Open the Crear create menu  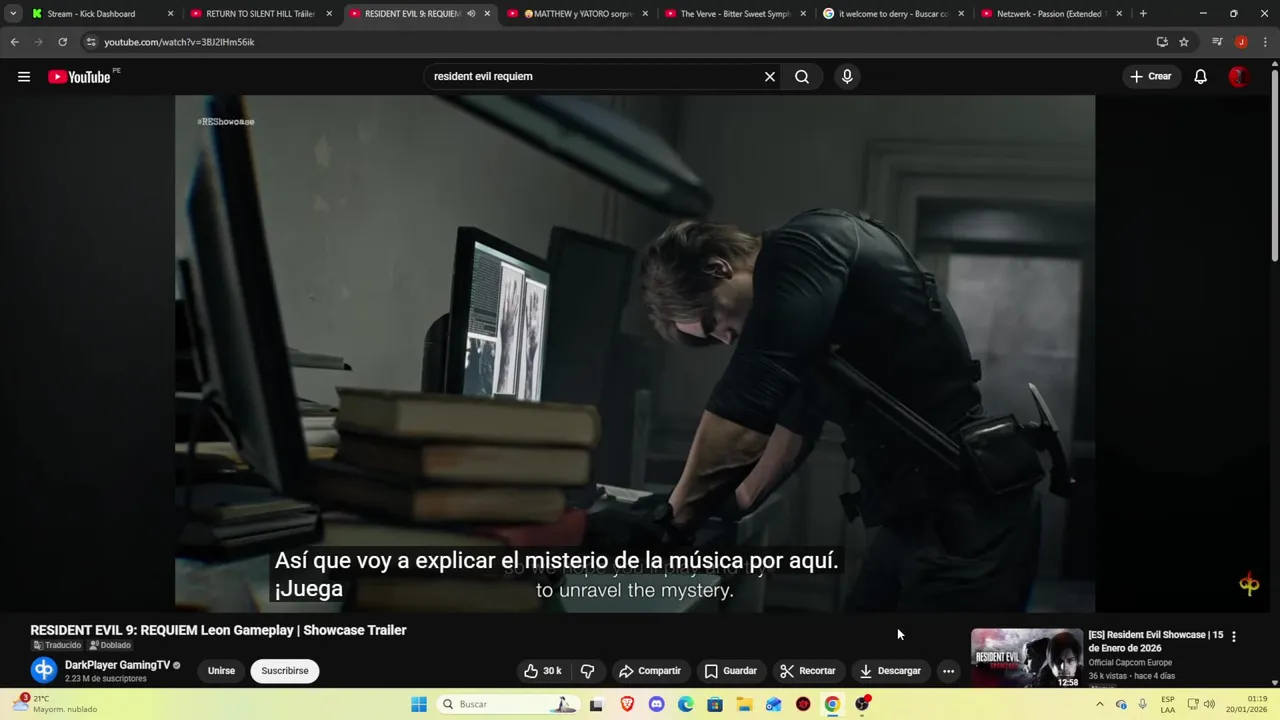tap(1151, 76)
